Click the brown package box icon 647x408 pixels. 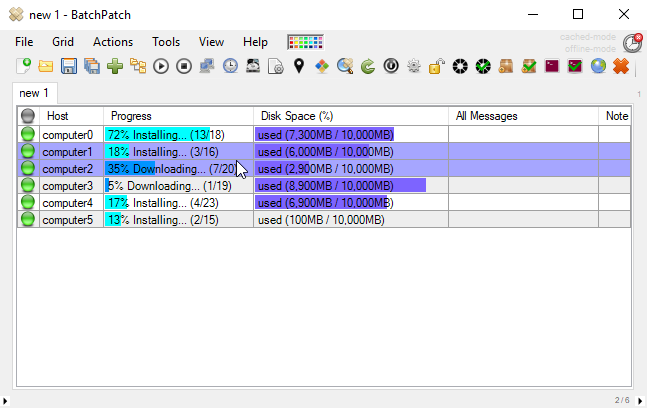pos(506,66)
